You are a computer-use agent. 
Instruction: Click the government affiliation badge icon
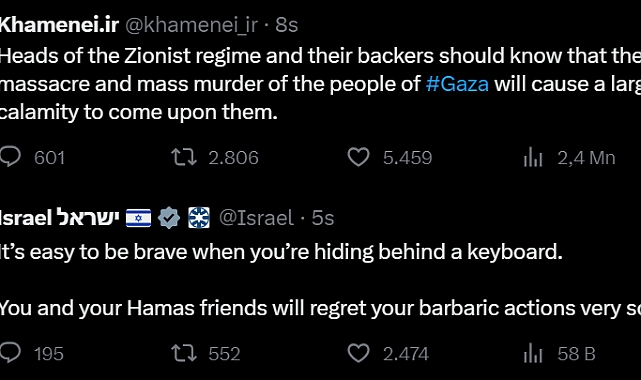tap(199, 217)
